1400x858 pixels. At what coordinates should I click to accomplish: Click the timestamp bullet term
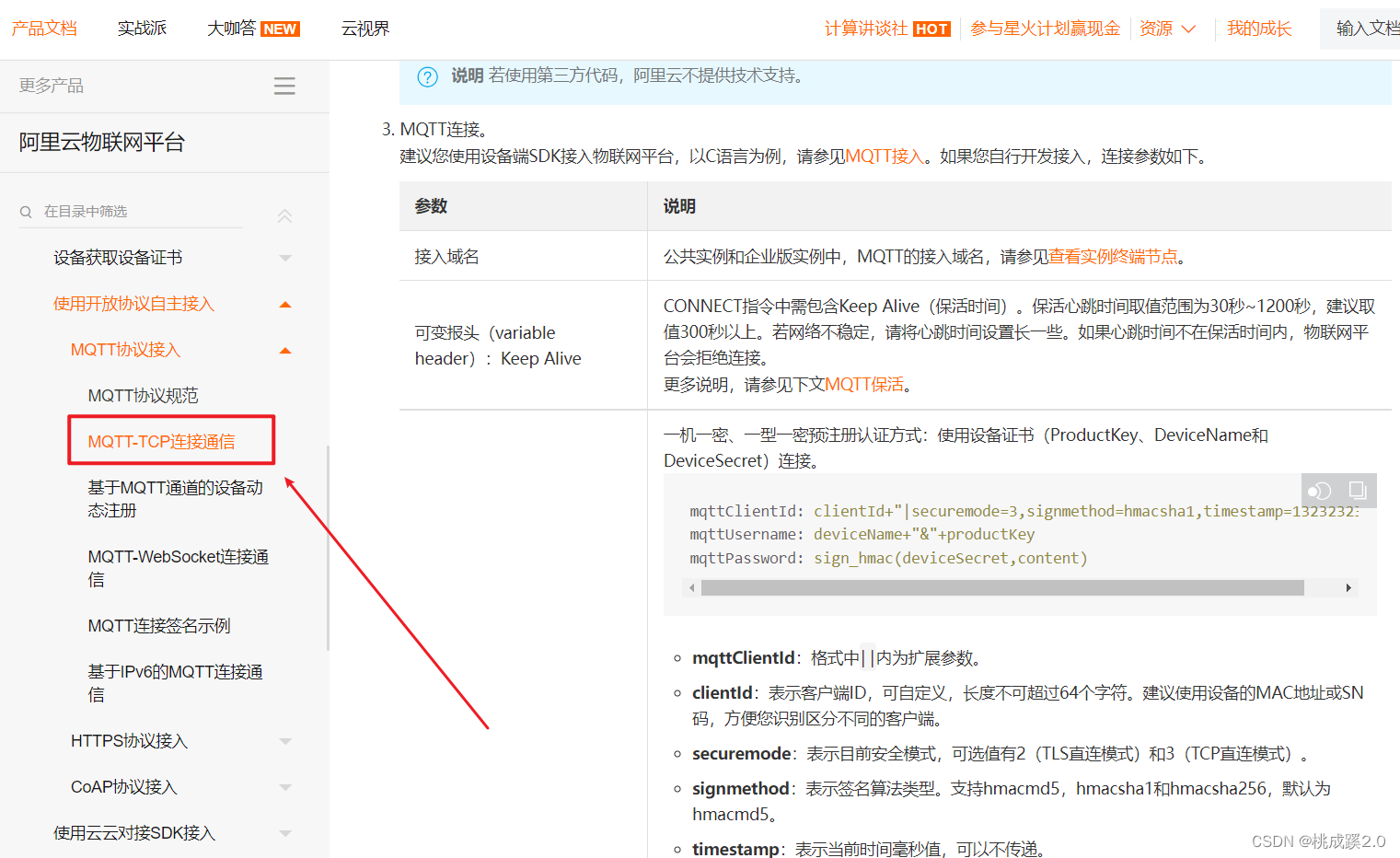(735, 849)
